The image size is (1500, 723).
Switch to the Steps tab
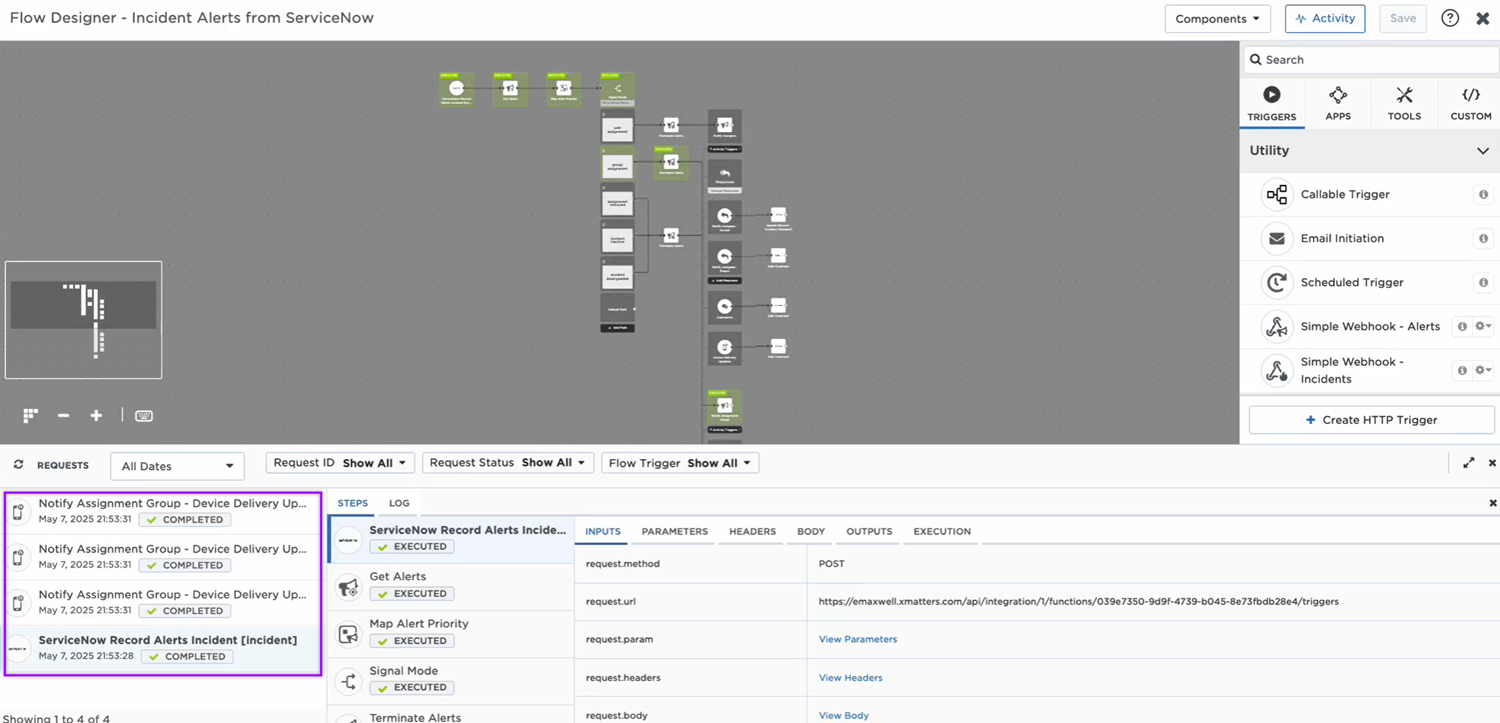point(352,503)
